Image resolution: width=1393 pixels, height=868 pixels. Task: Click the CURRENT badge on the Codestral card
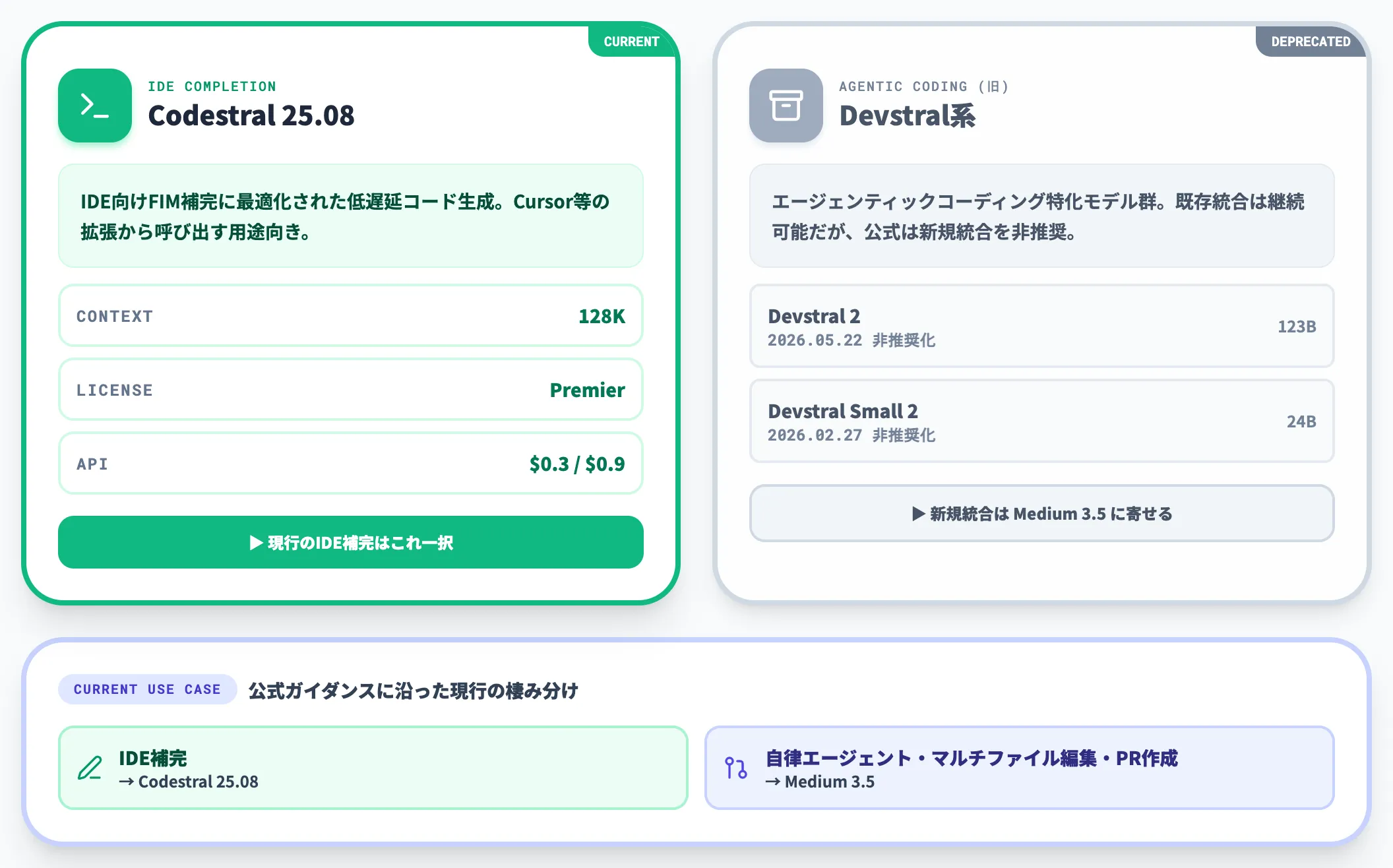coord(631,42)
